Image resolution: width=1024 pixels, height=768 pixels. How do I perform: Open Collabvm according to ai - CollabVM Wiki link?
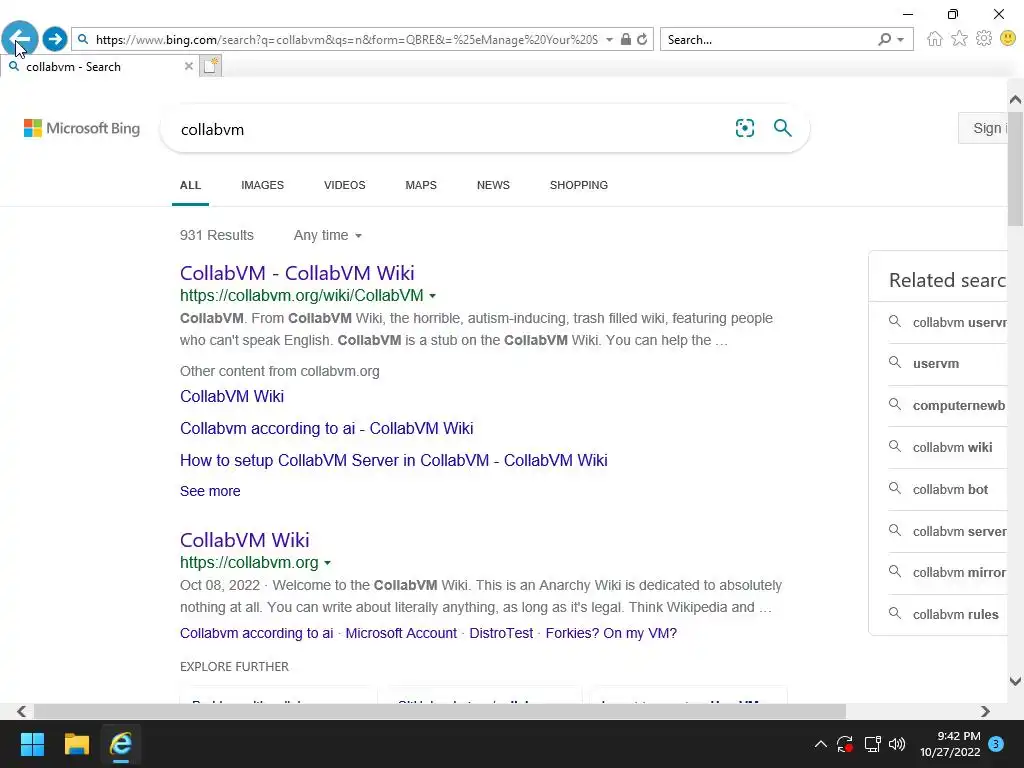click(327, 428)
